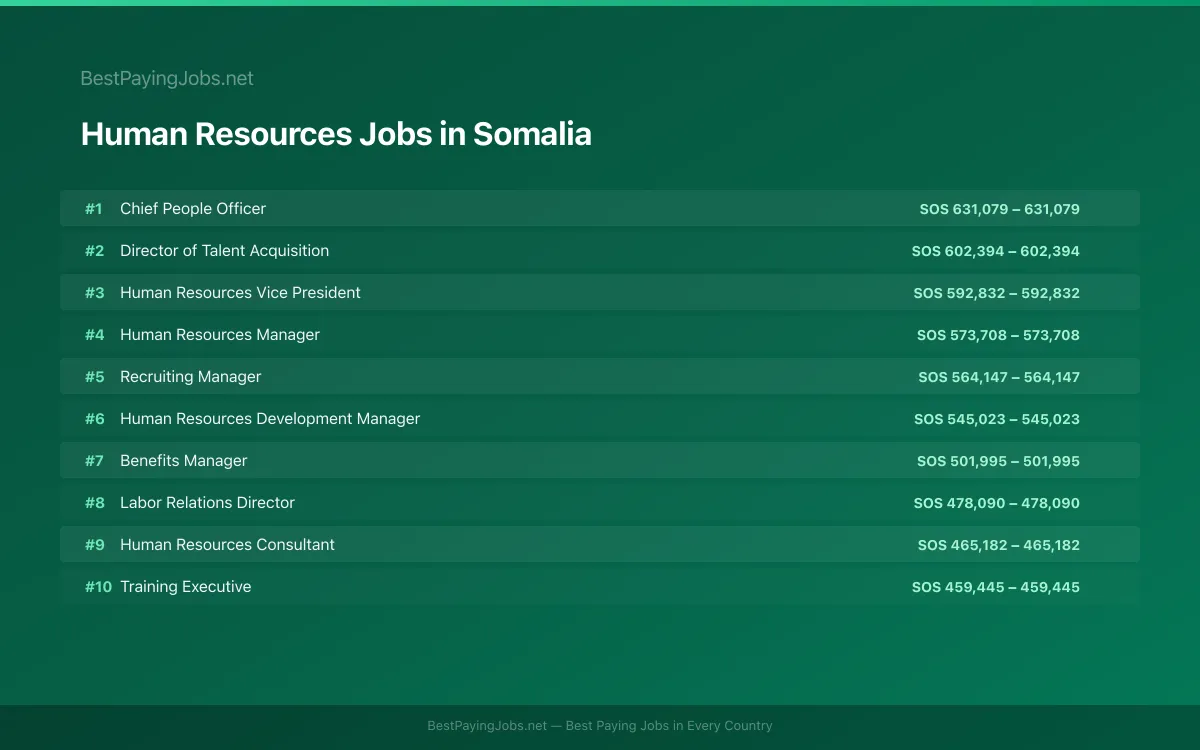1200x750 pixels.
Task: Click salary SOS 478,090 – 478,090
Action: tap(997, 503)
